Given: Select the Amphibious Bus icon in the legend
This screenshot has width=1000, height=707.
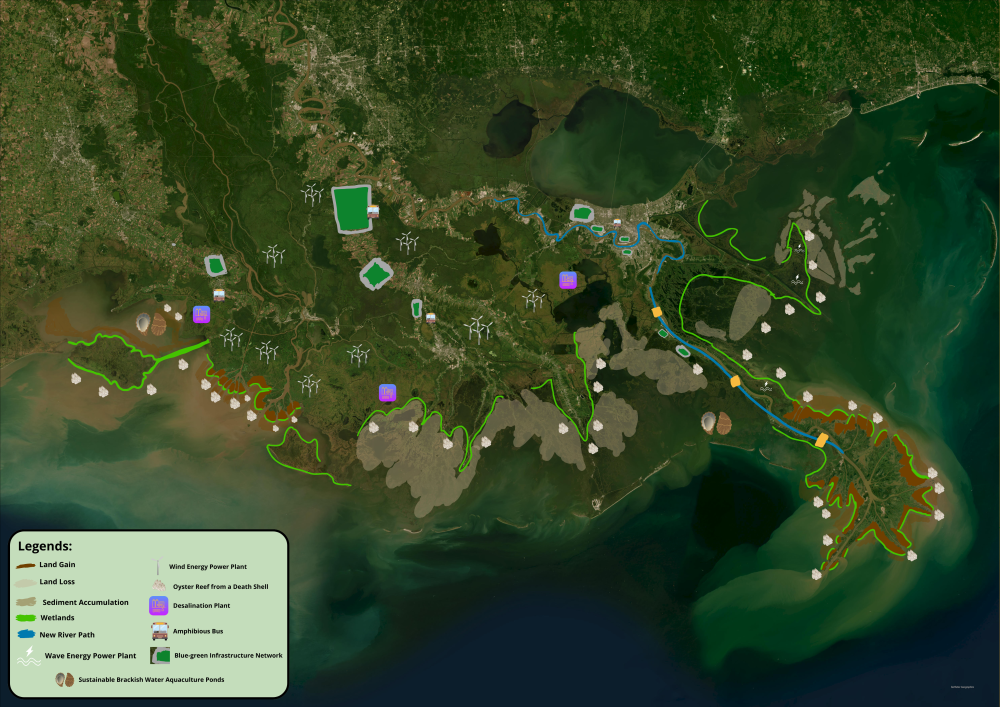Looking at the screenshot, I should 158,631.
